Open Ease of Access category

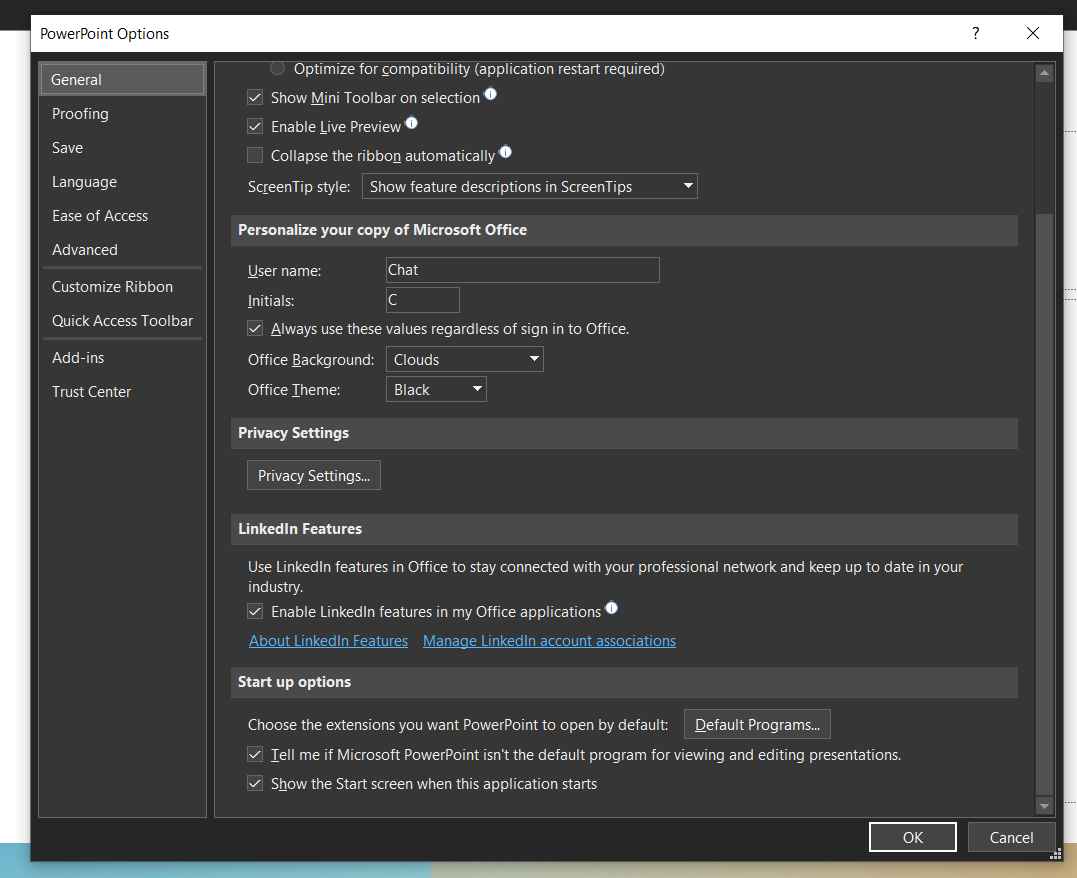click(122, 216)
